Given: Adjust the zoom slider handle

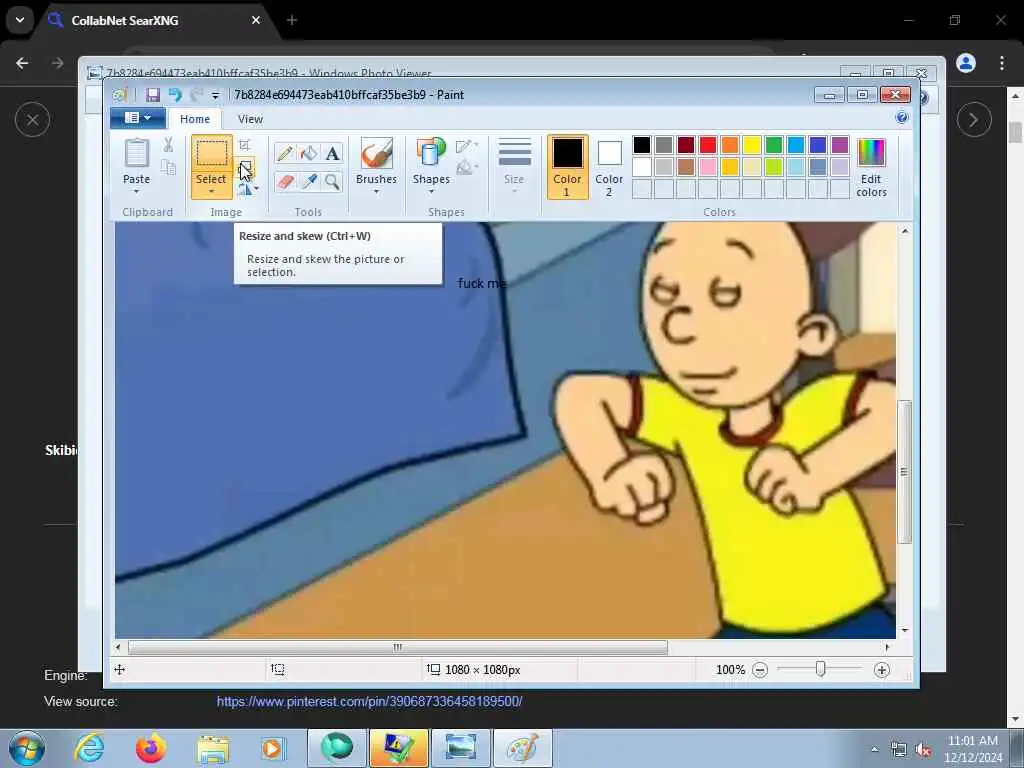Looking at the screenshot, I should point(820,669).
